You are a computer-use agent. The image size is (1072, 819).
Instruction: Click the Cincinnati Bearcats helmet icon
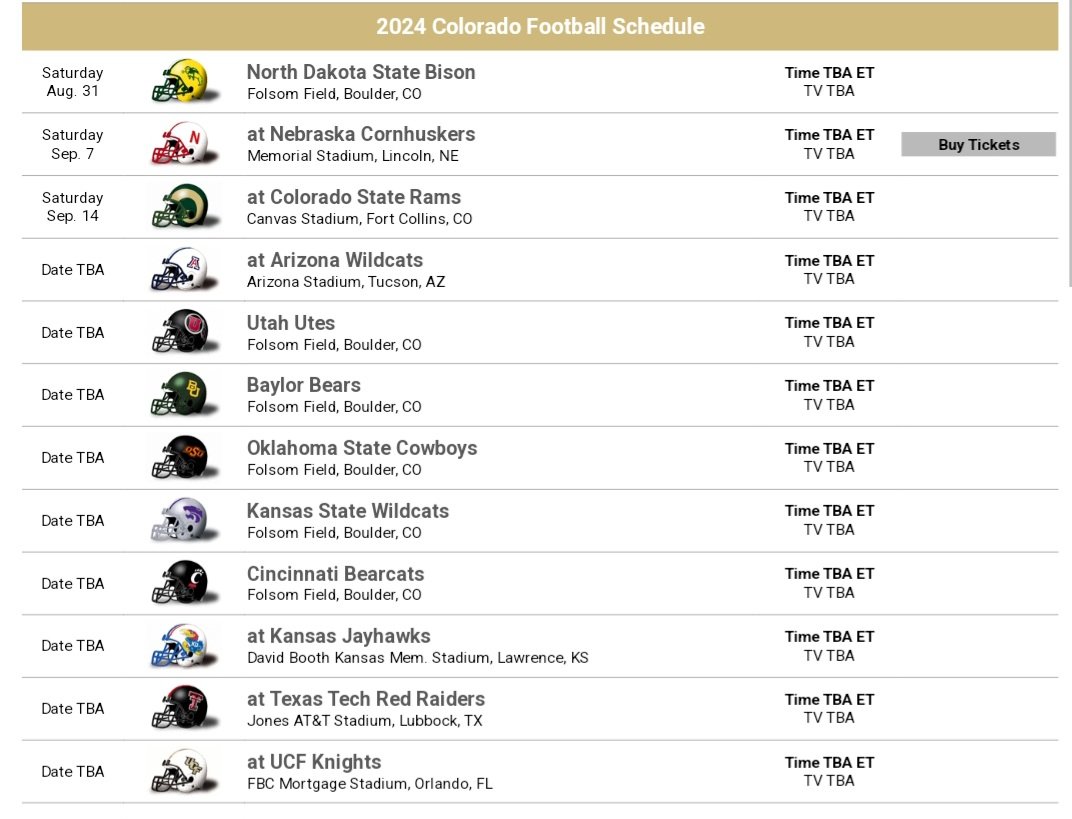(183, 583)
